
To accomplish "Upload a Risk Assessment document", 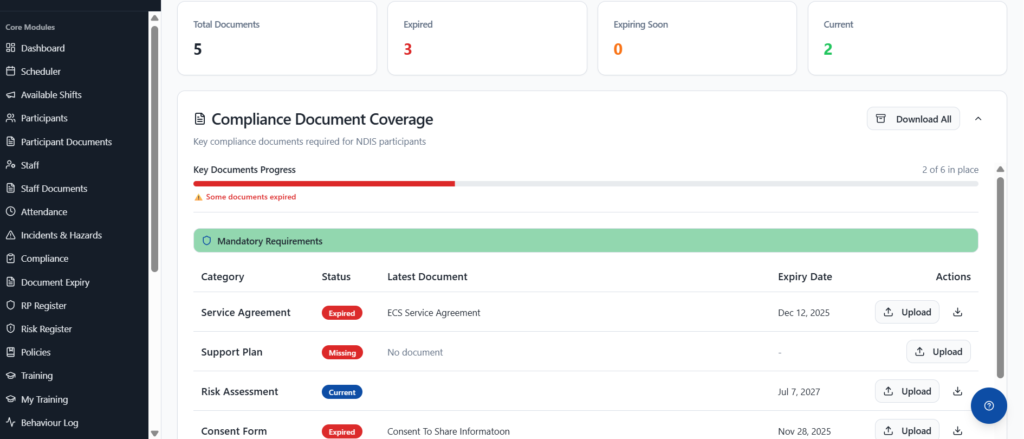I will [x=907, y=391].
